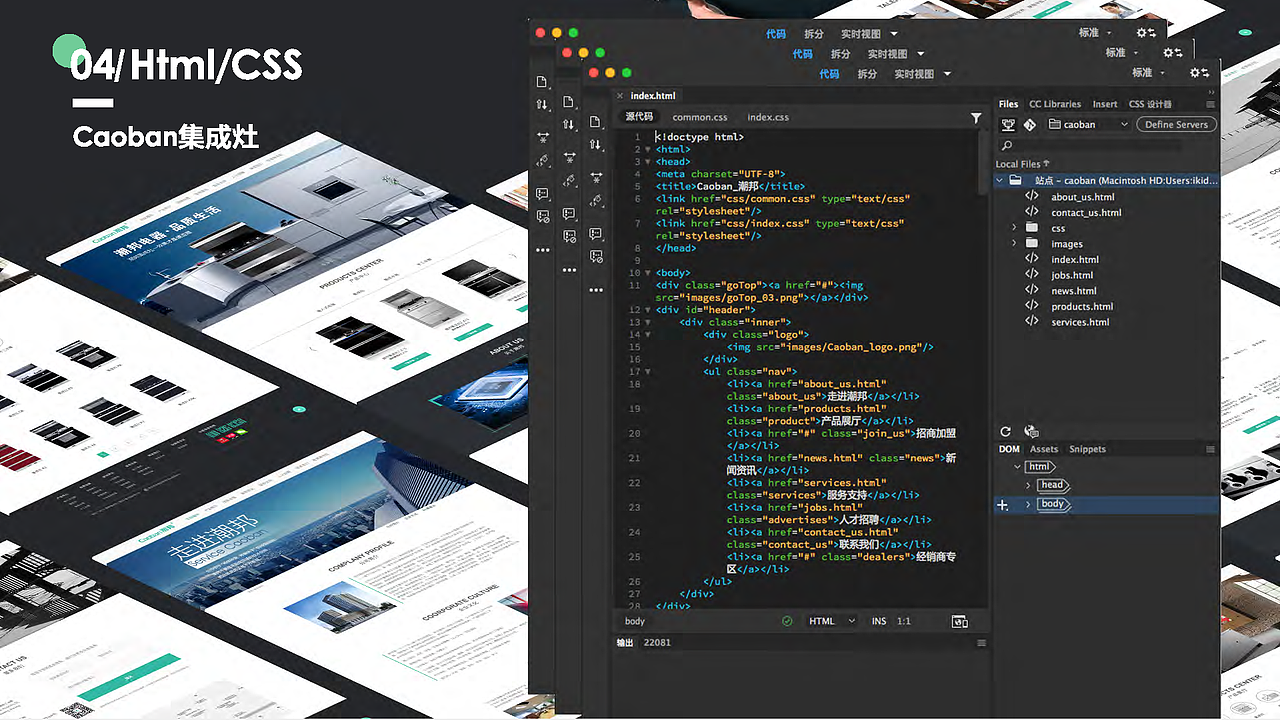Open the DOM panel options menu icon

tap(1211, 450)
